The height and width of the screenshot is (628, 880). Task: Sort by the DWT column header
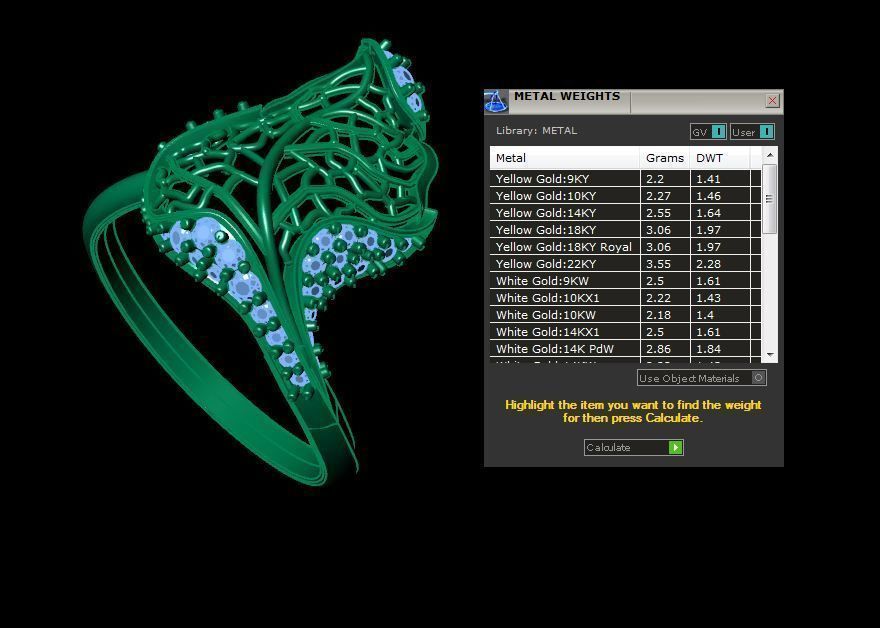(720, 158)
